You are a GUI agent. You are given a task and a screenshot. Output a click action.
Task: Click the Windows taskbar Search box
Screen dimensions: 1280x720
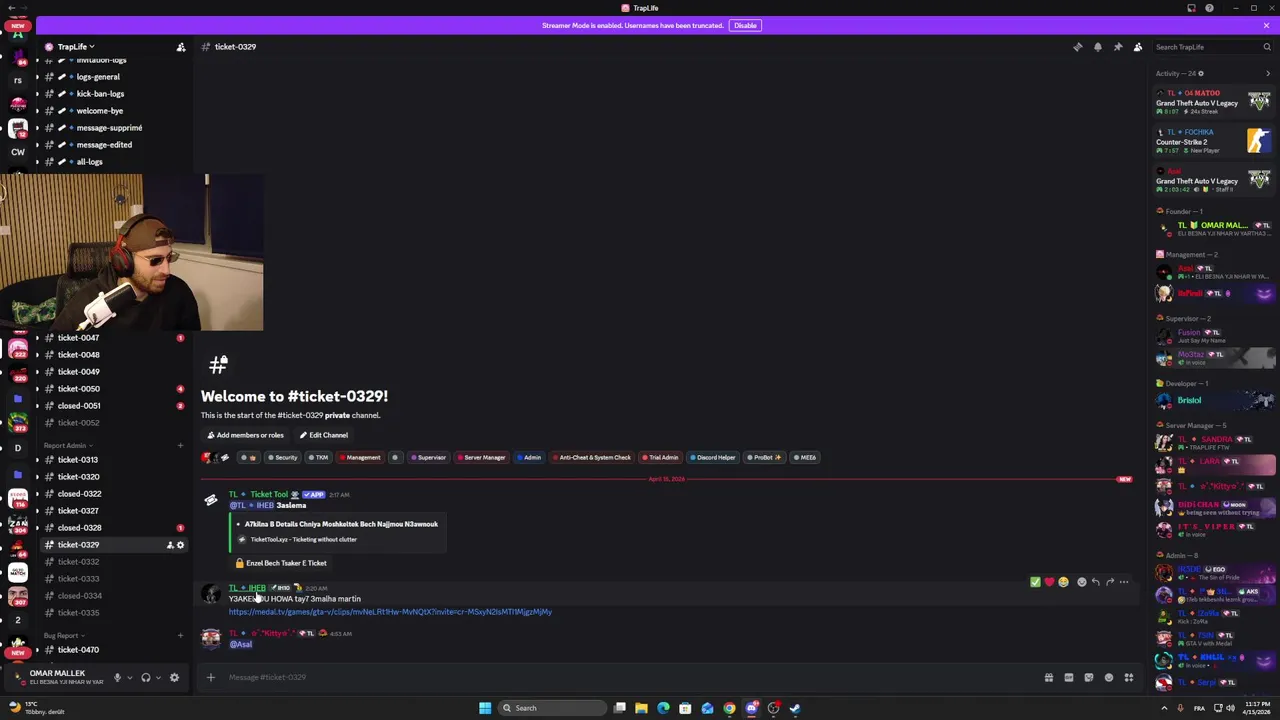[x=553, y=708]
